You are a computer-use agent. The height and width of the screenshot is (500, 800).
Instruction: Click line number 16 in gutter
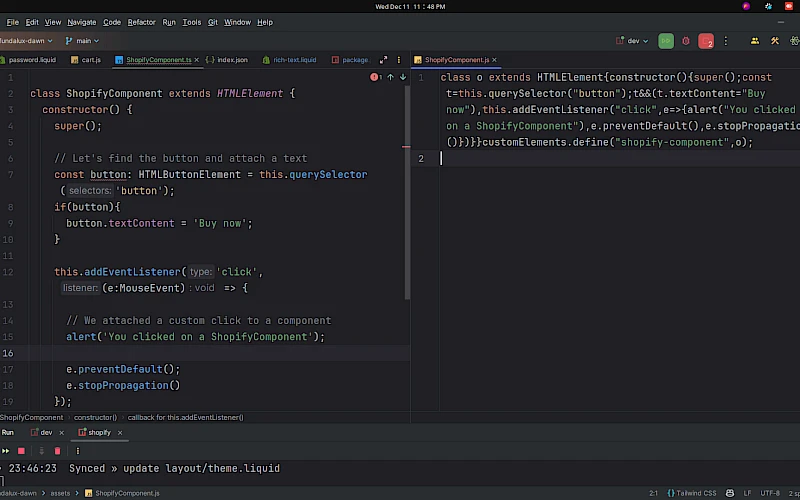tap(8, 353)
